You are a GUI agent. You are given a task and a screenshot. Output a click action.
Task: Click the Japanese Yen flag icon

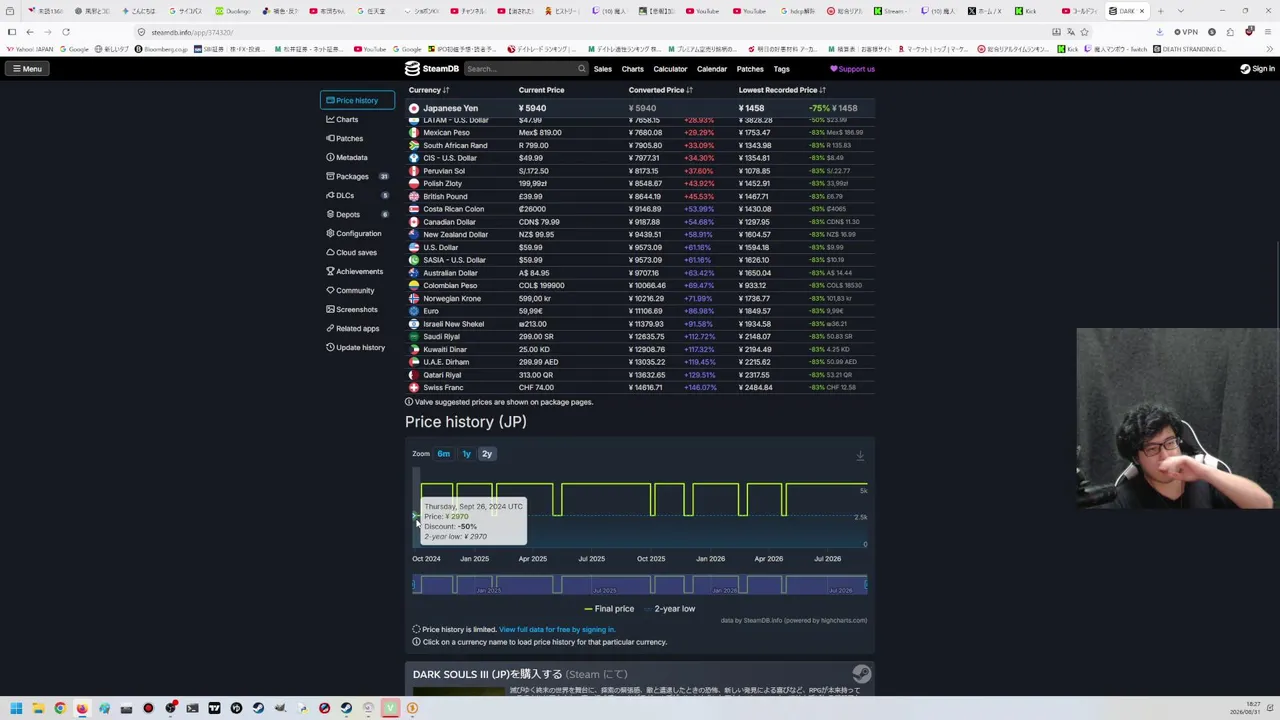tap(414, 108)
